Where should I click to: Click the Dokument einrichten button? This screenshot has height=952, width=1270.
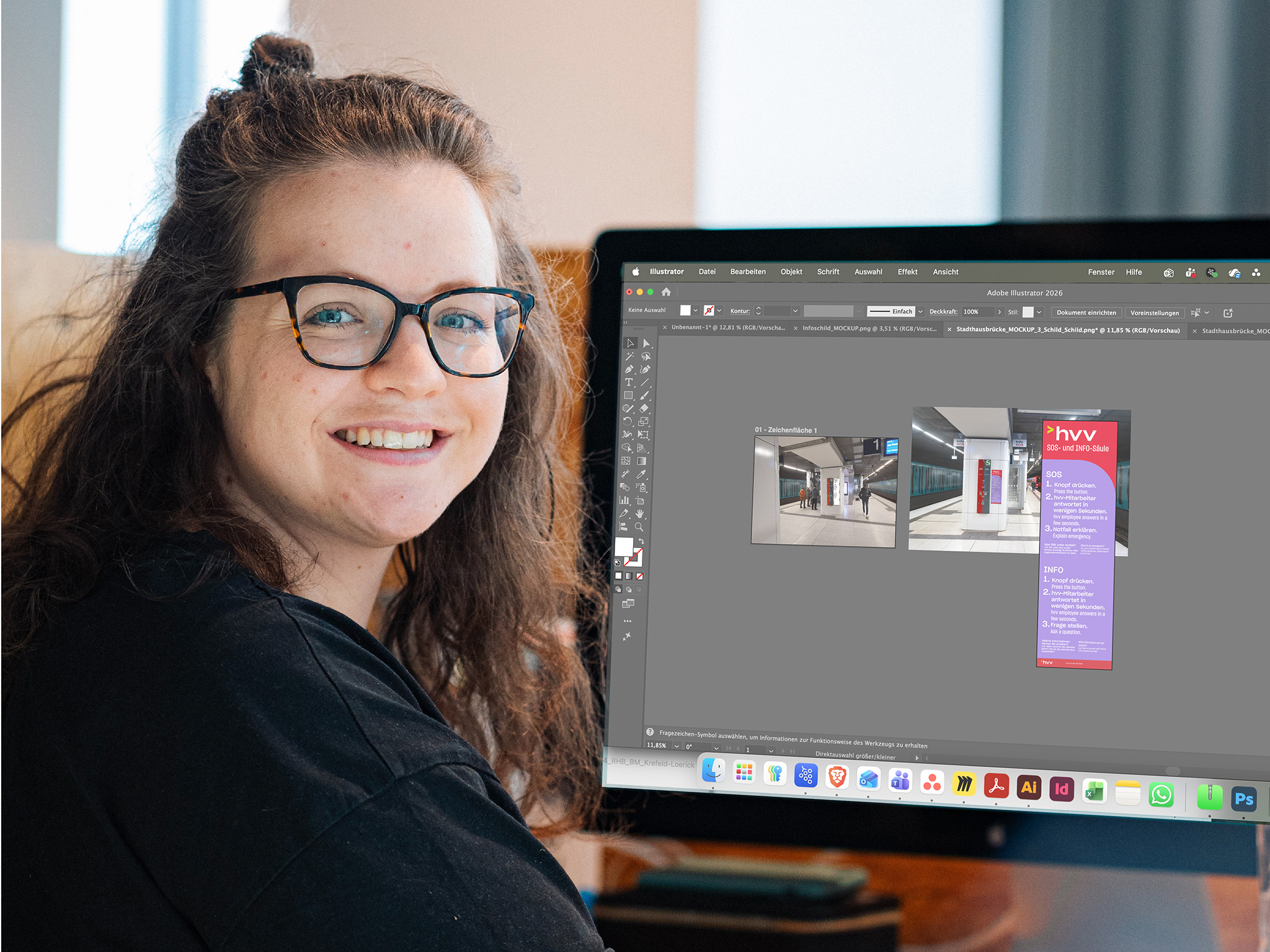[1086, 313]
